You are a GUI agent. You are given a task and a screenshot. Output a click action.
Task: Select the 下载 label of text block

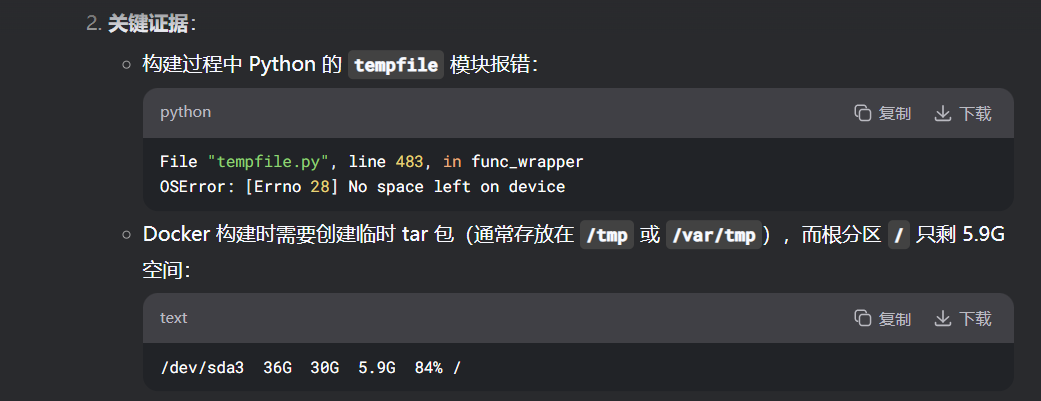pos(975,319)
